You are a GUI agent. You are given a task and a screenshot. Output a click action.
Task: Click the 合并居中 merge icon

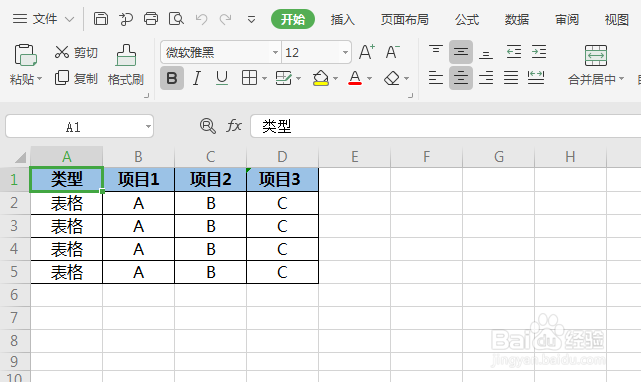point(596,56)
